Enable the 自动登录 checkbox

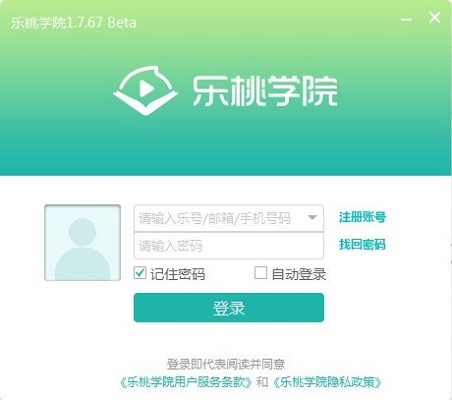pos(260,273)
